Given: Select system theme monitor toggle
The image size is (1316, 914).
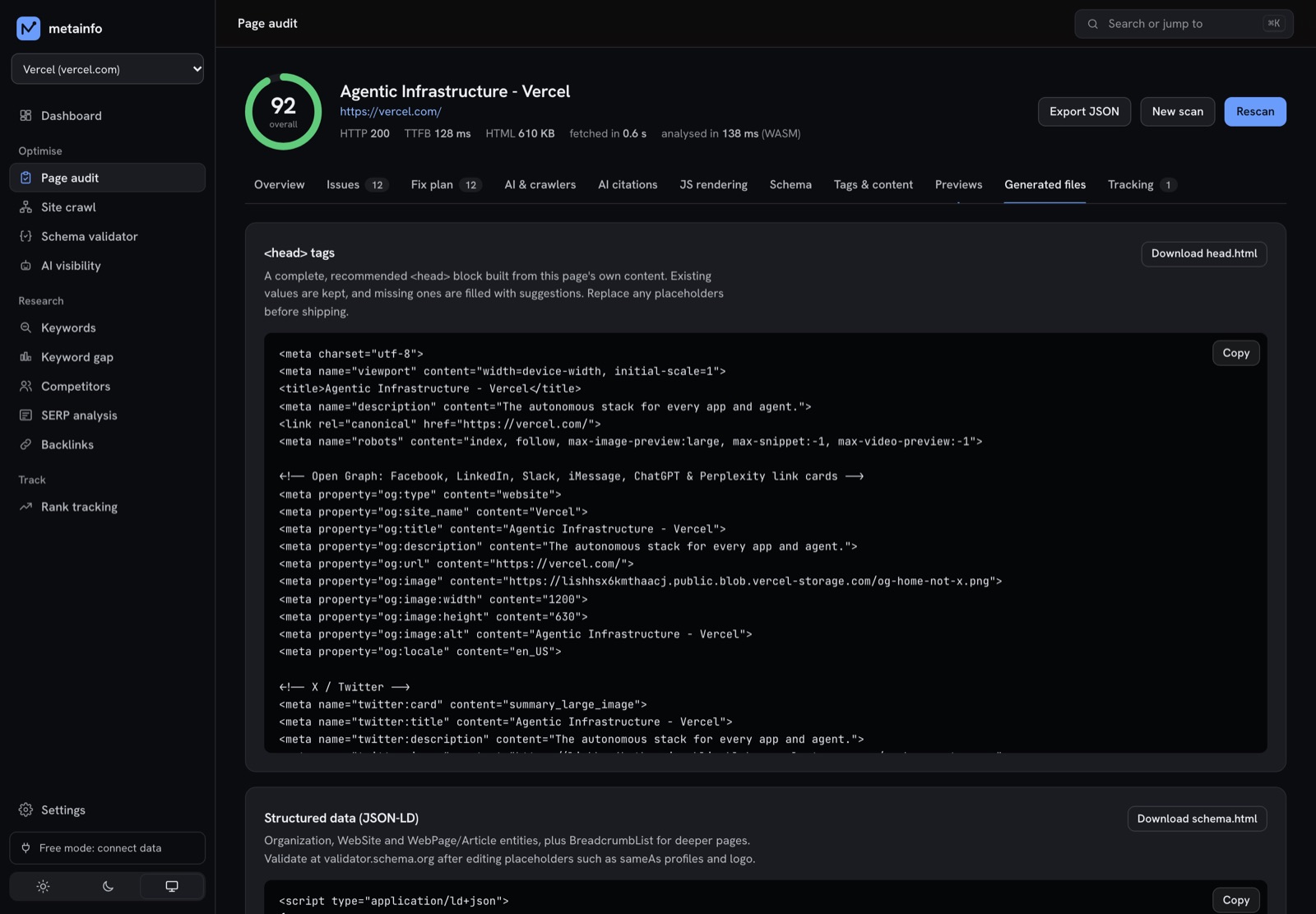Looking at the screenshot, I should 172,886.
